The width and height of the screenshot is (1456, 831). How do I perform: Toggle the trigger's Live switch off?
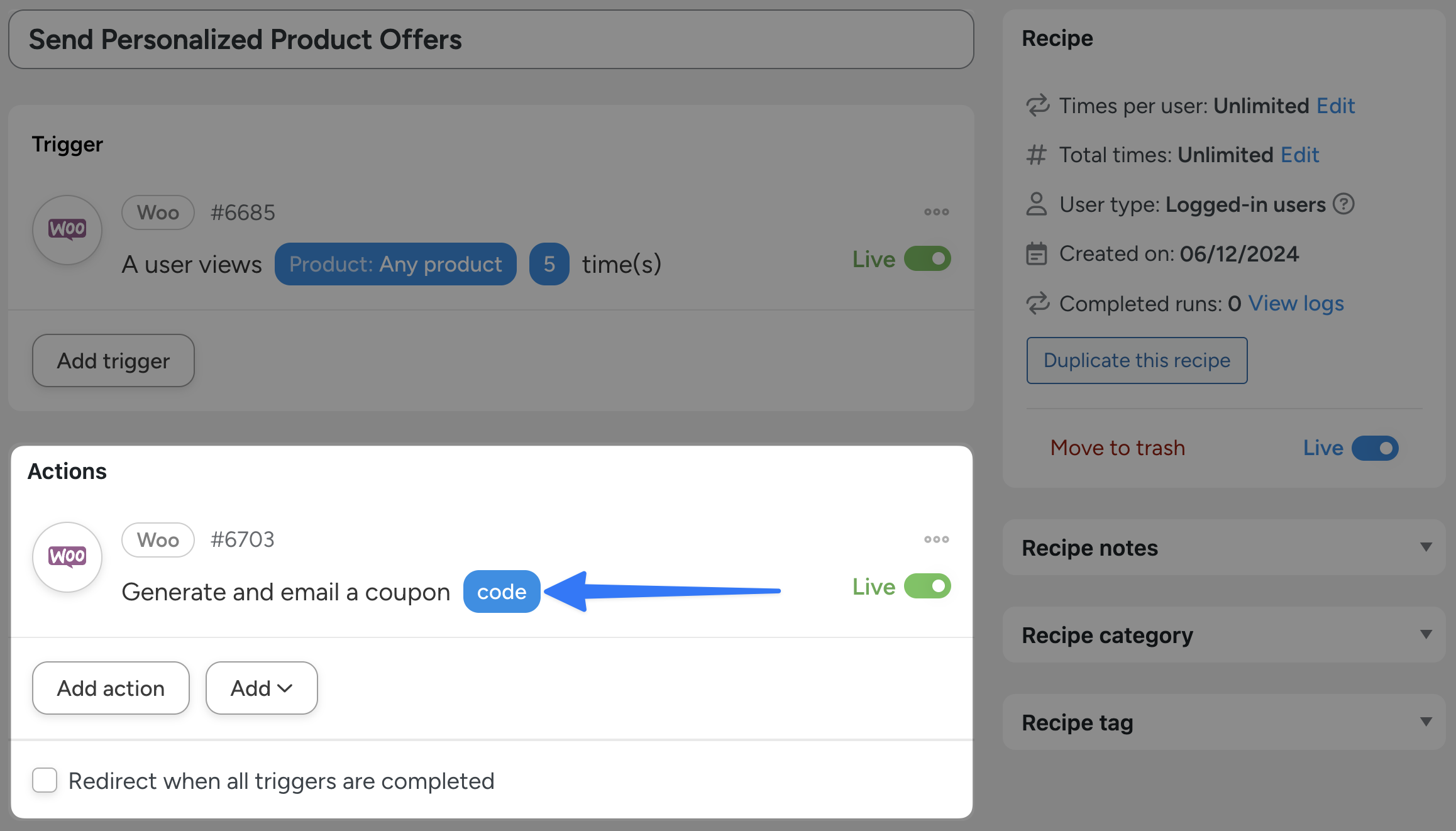point(927,259)
